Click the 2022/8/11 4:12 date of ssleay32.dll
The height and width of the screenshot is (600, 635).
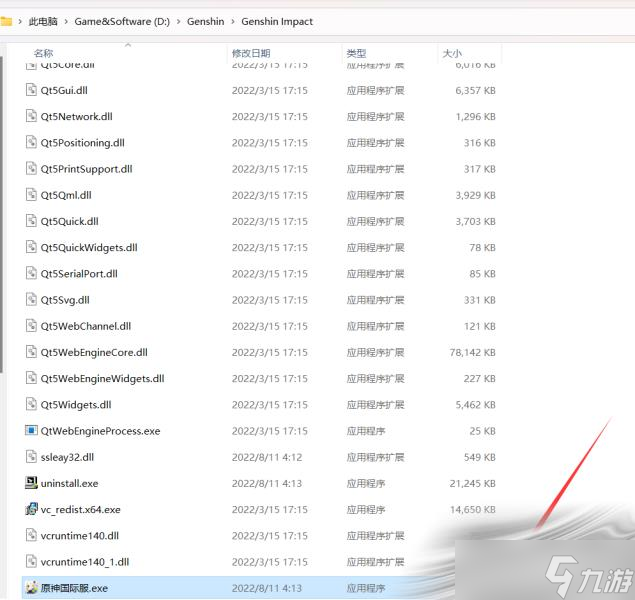tap(267, 457)
